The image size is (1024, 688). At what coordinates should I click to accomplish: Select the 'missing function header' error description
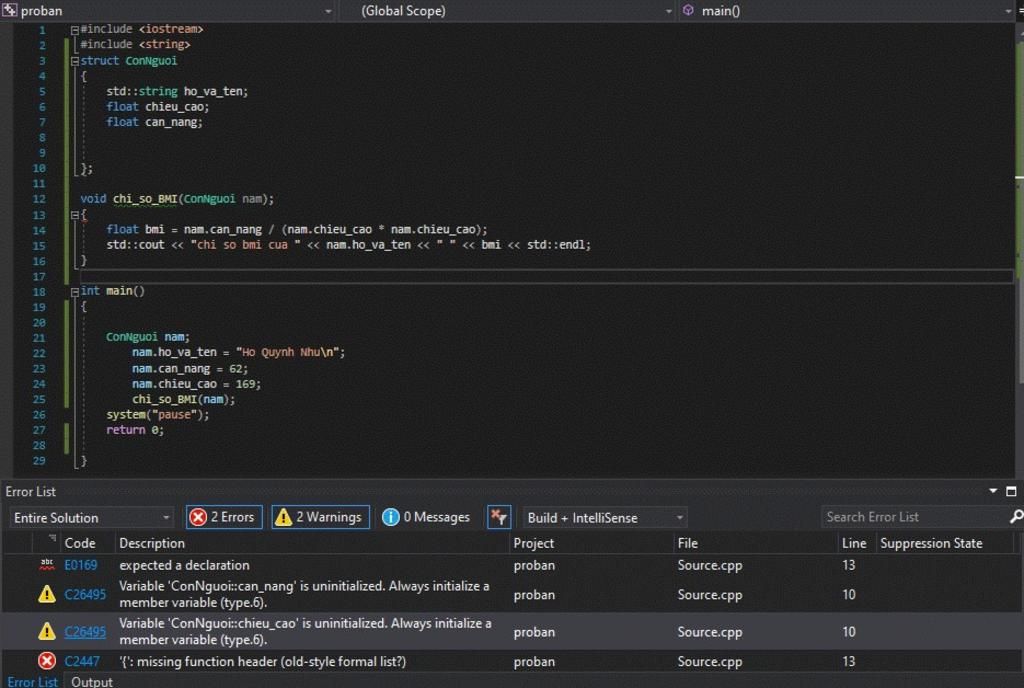tap(263, 662)
